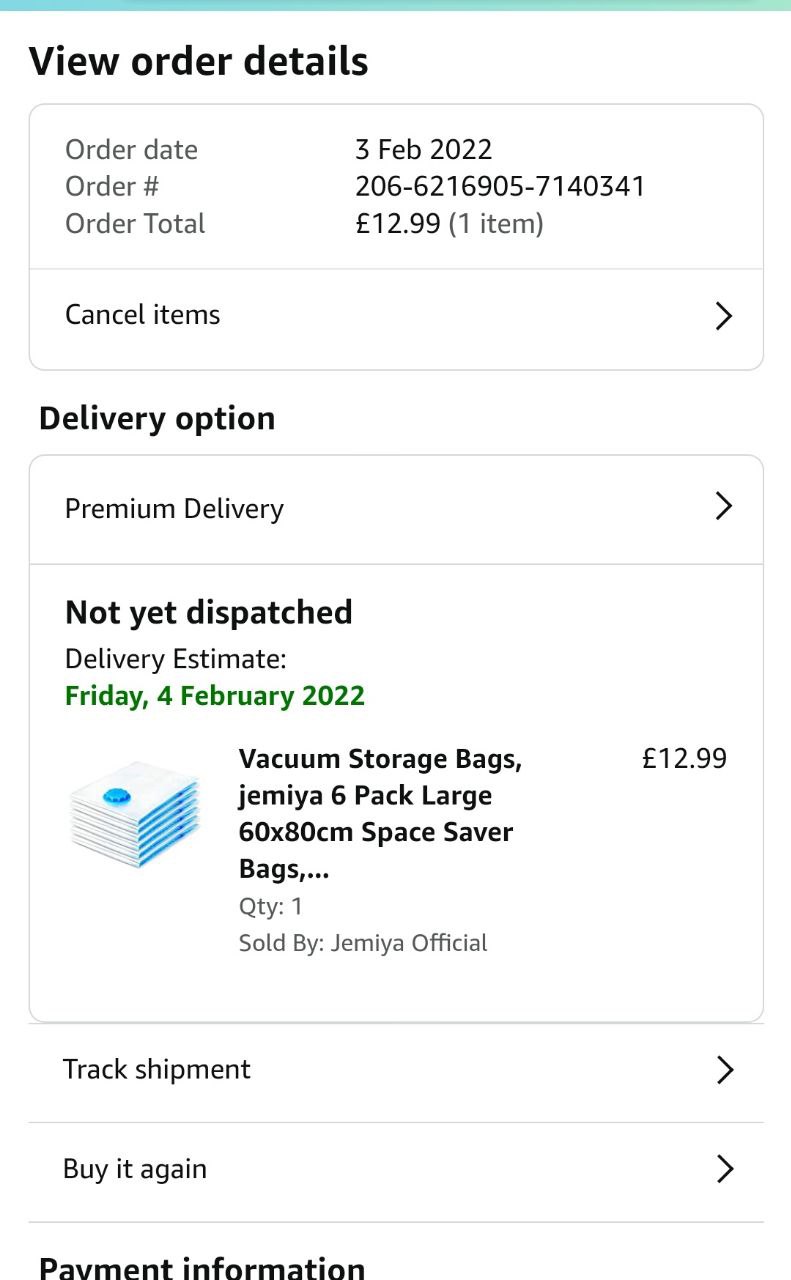
Task: Open the Cancel items option
Action: (143, 315)
